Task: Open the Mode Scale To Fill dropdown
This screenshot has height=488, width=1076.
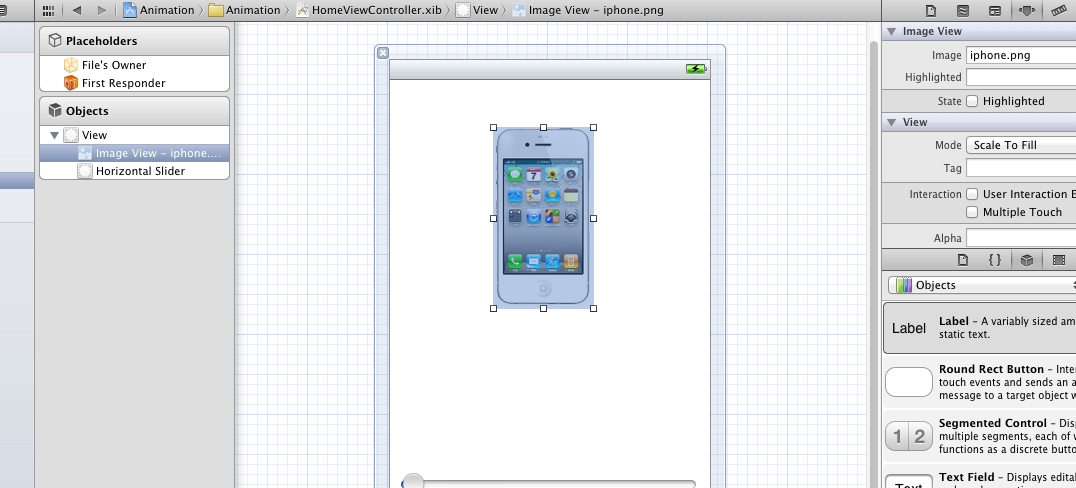Action: [1021, 145]
